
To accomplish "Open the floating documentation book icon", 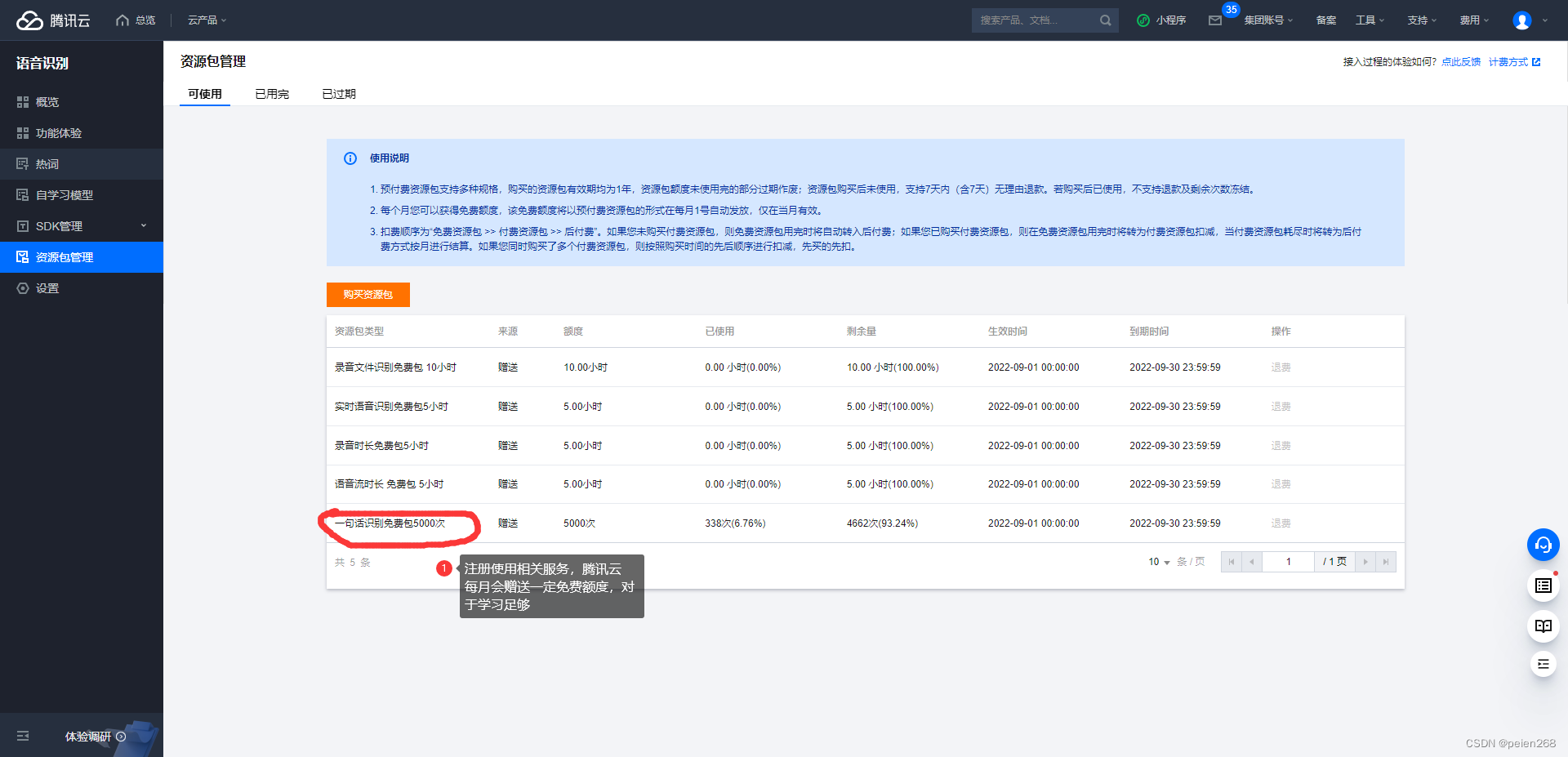I will click(x=1543, y=626).
